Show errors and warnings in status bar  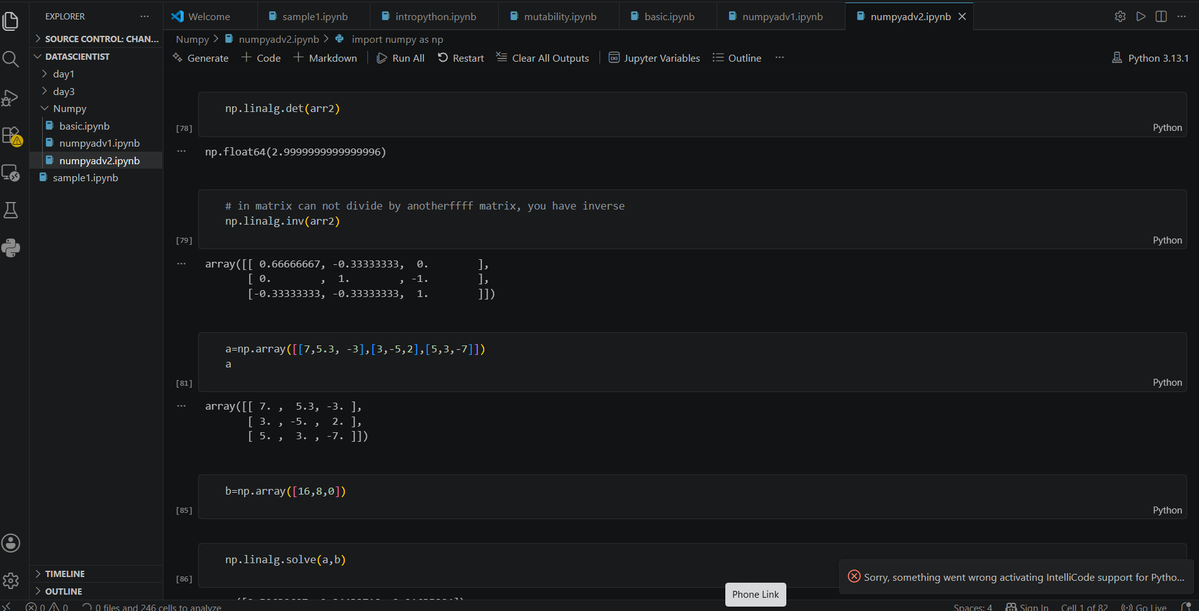pos(47,607)
